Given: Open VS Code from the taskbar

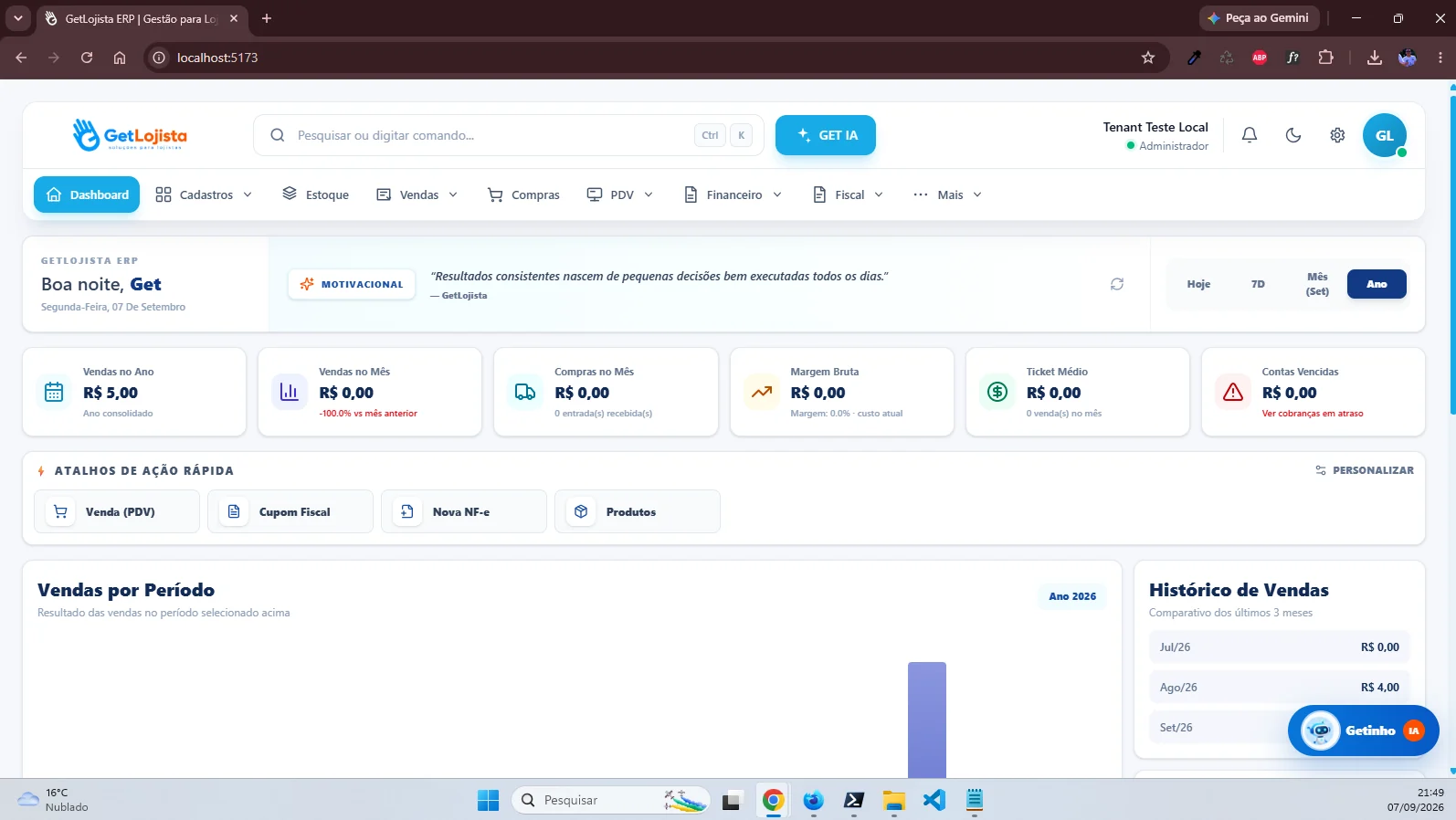Looking at the screenshot, I should click(934, 800).
